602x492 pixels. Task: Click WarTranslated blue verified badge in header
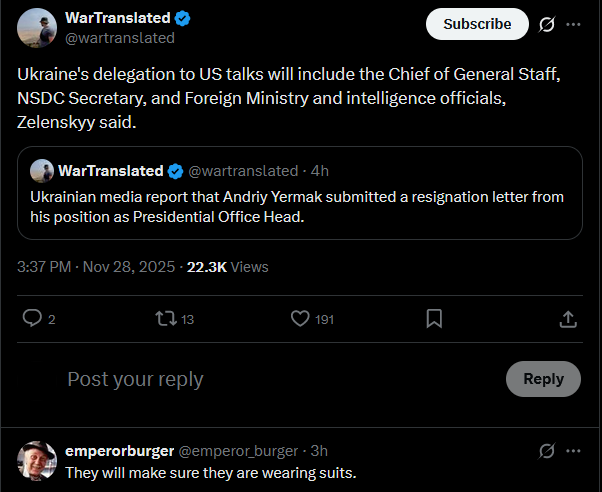(x=182, y=18)
